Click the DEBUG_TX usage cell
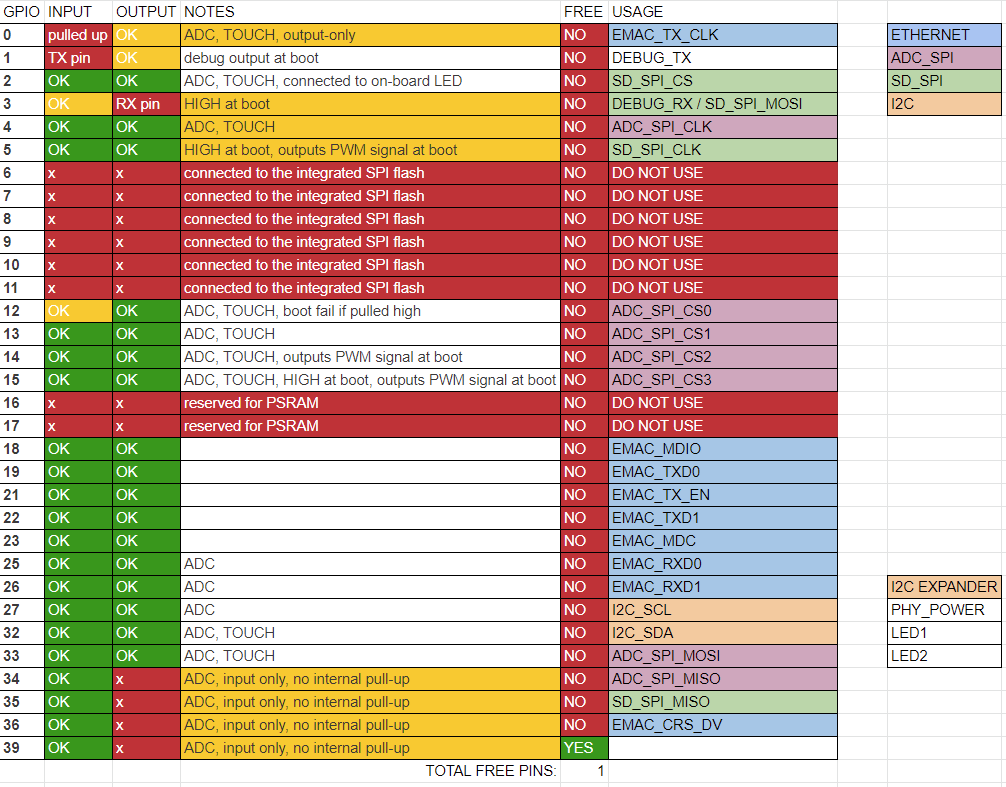Viewport: 1006px width, 787px height. (722, 58)
